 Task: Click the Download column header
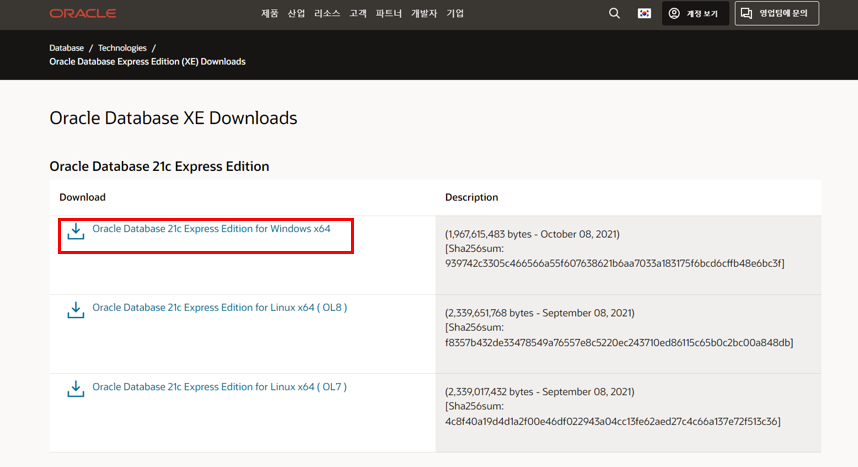[83, 197]
